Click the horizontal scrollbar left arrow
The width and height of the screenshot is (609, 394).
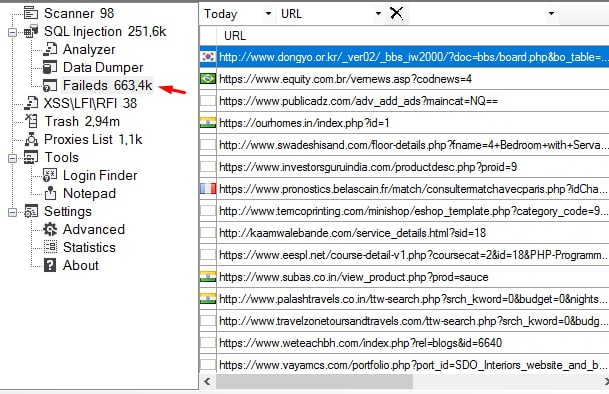point(207,382)
